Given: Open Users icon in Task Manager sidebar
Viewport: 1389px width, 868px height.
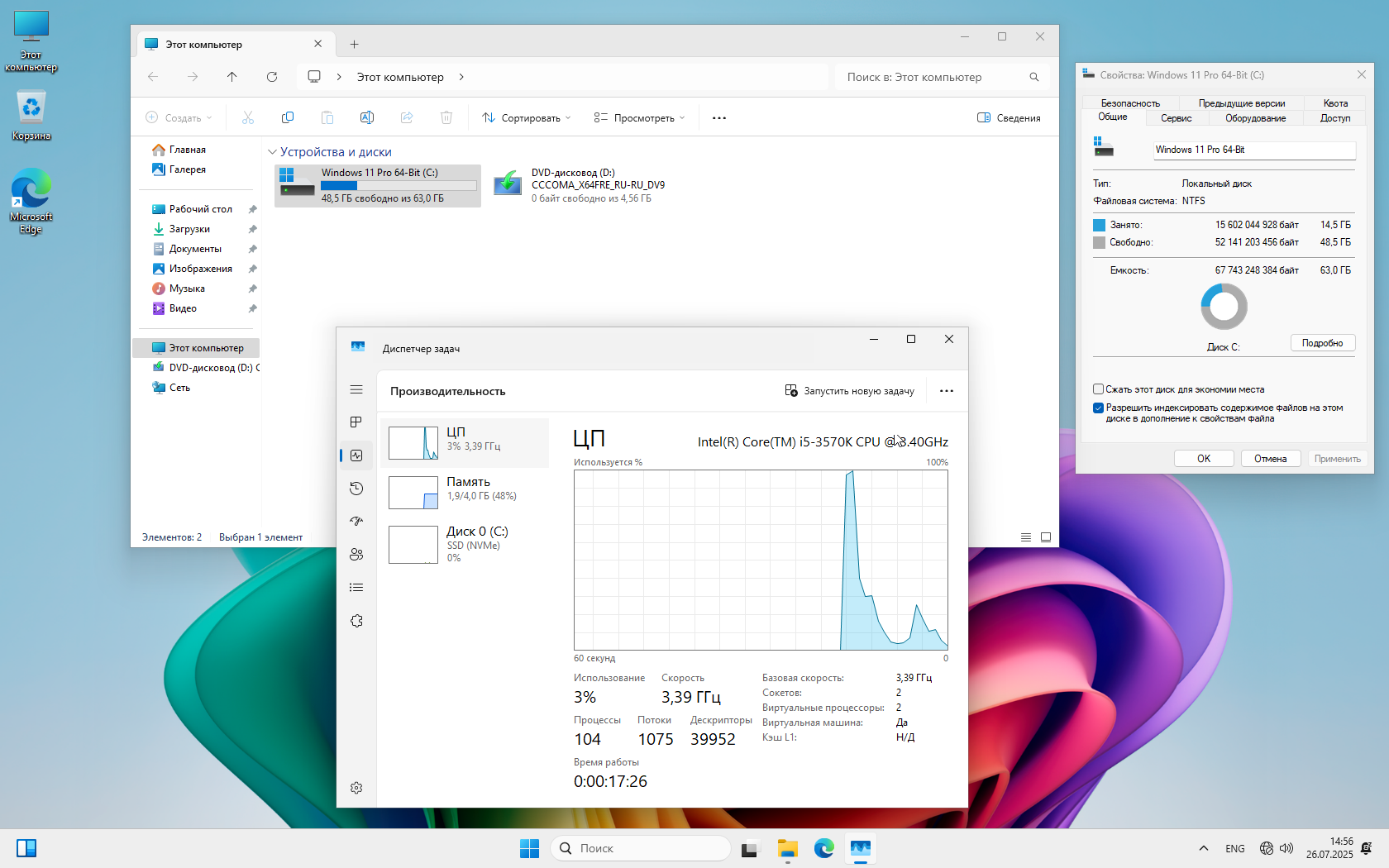Looking at the screenshot, I should pos(356,555).
